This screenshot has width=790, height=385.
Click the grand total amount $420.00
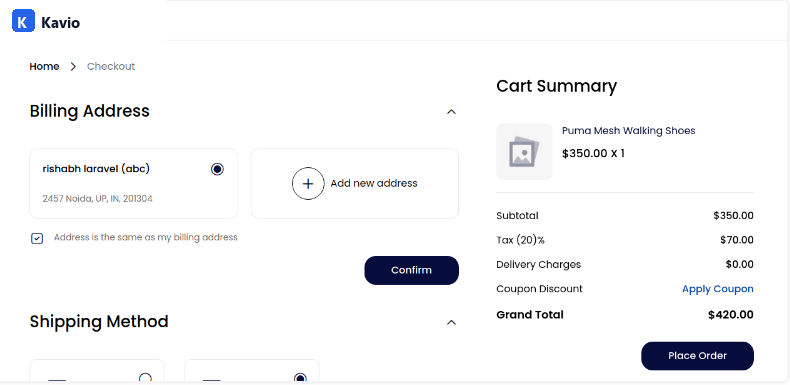[x=731, y=315]
